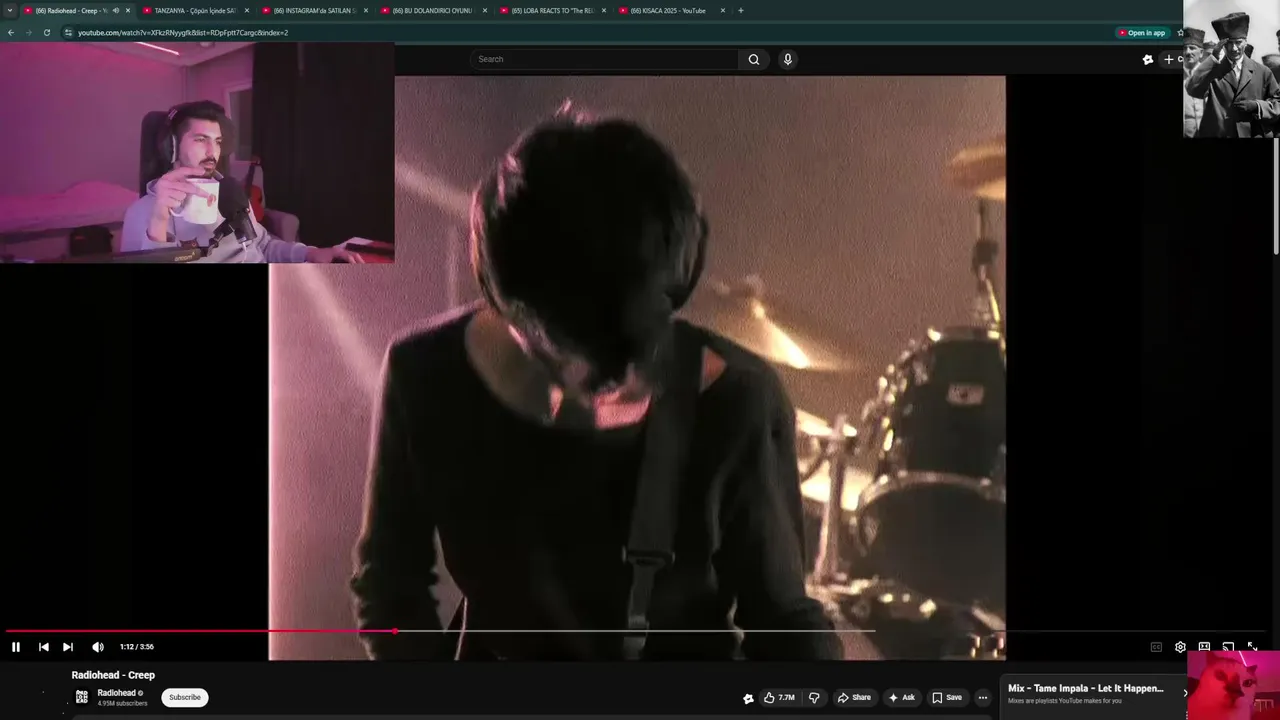The width and height of the screenshot is (1280, 720).
Task: Close the KISACA 2025 tab
Action: point(723,11)
